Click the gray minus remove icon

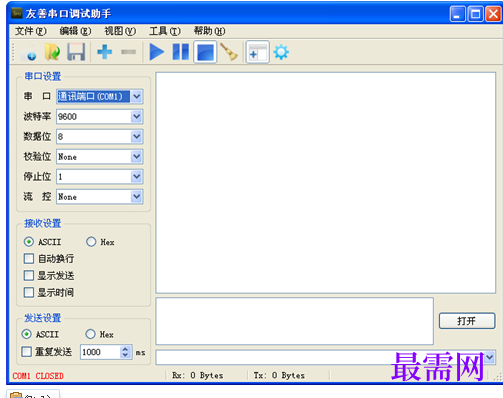128,52
